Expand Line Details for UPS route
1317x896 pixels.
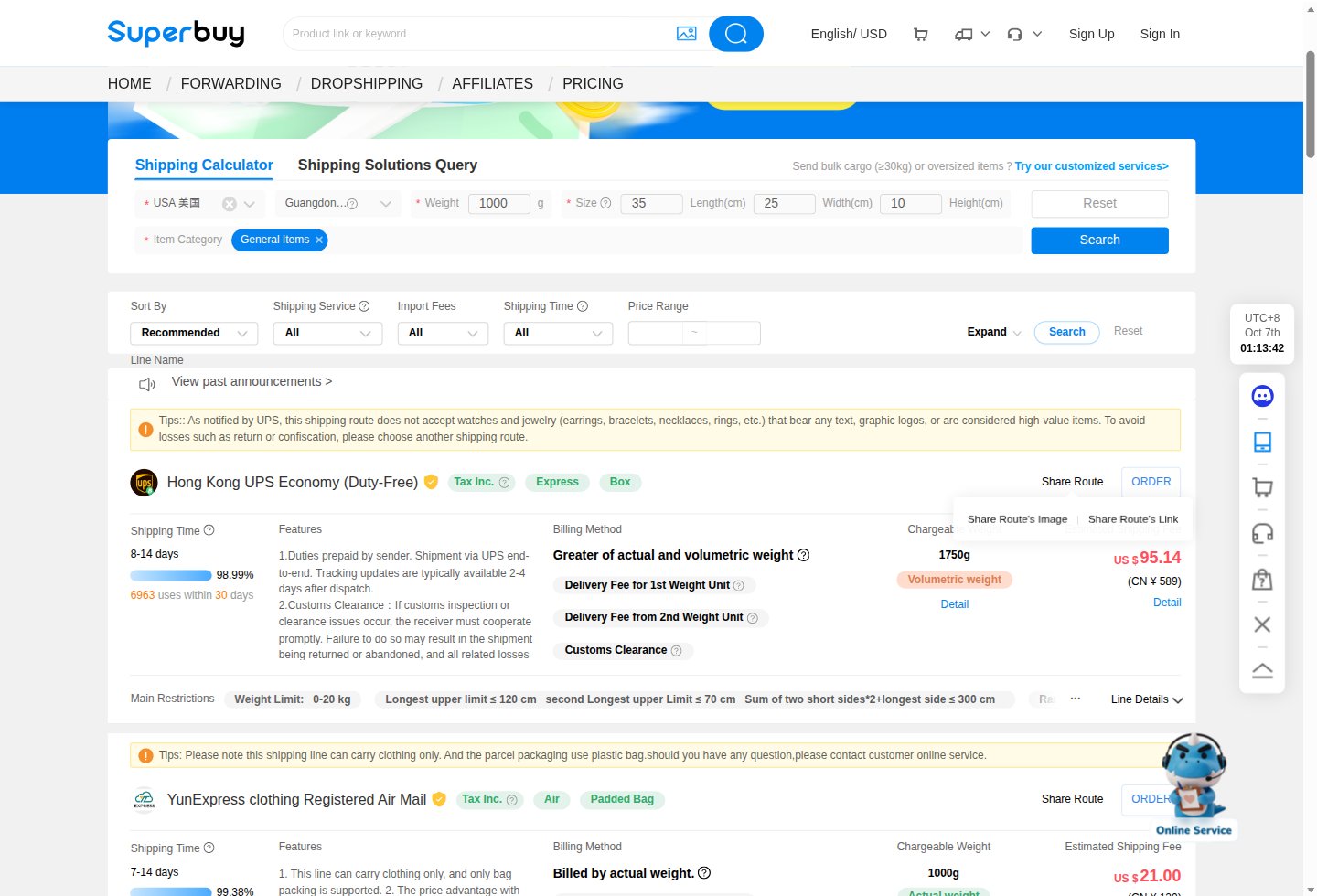coord(1147,699)
